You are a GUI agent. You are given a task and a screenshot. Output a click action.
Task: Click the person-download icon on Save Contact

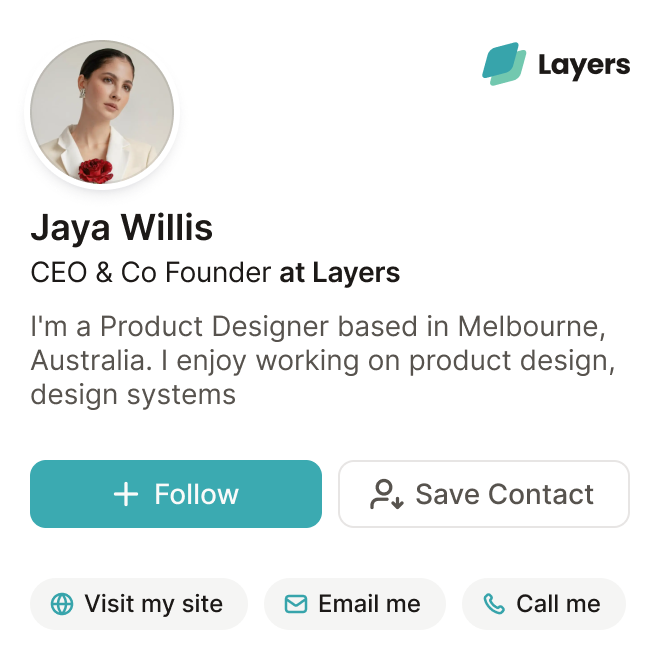click(387, 494)
